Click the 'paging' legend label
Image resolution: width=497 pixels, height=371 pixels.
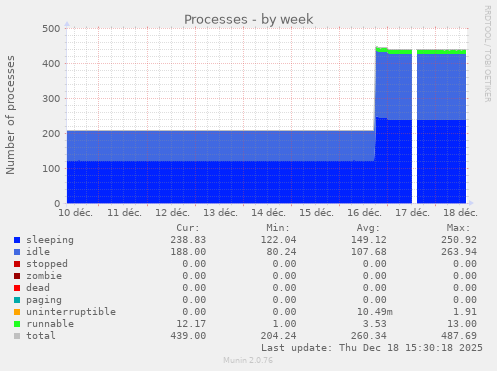(x=44, y=300)
